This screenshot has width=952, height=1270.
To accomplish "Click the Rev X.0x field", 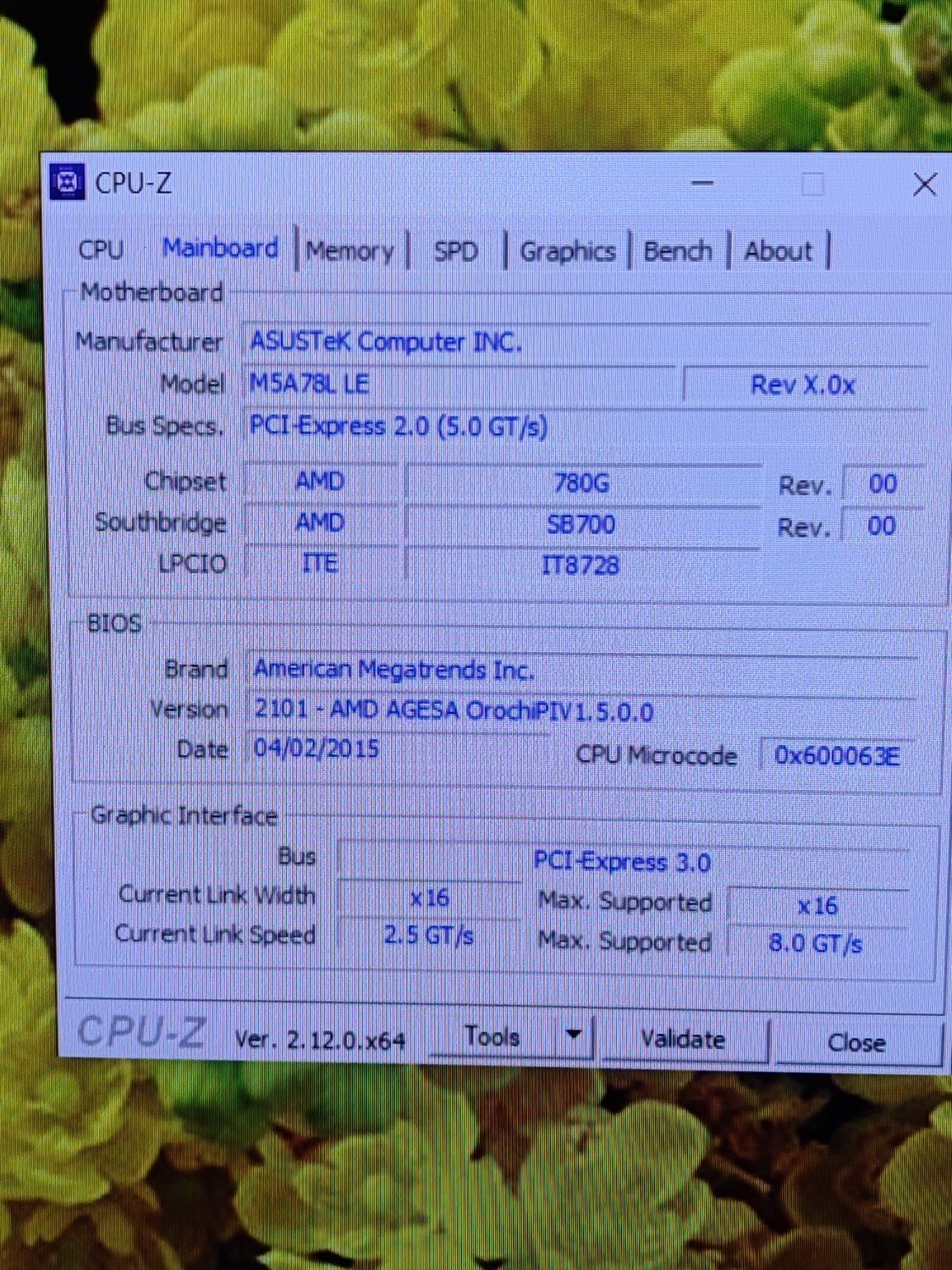I will pyautogui.click(x=804, y=385).
